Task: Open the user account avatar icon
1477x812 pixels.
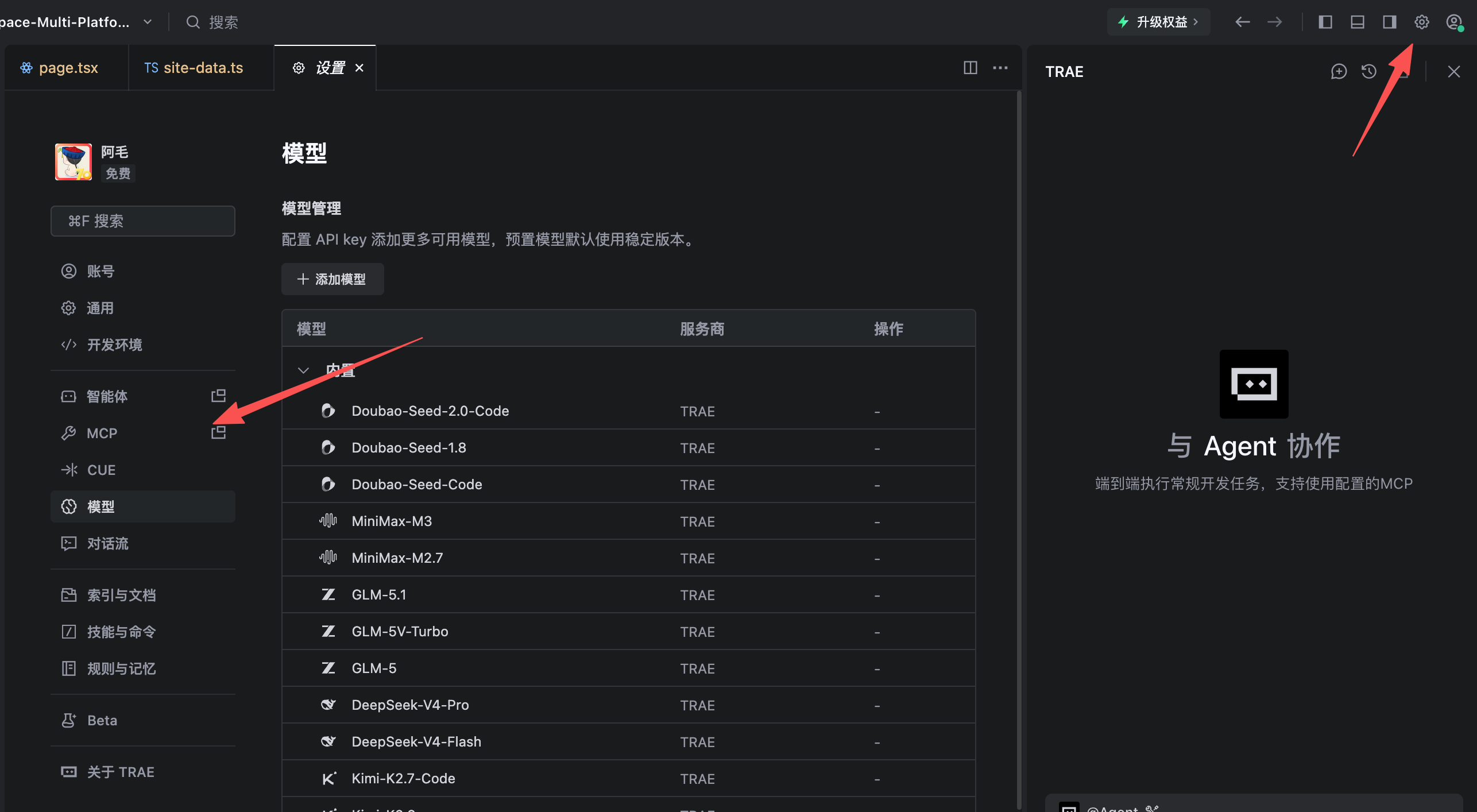Action: [1453, 22]
